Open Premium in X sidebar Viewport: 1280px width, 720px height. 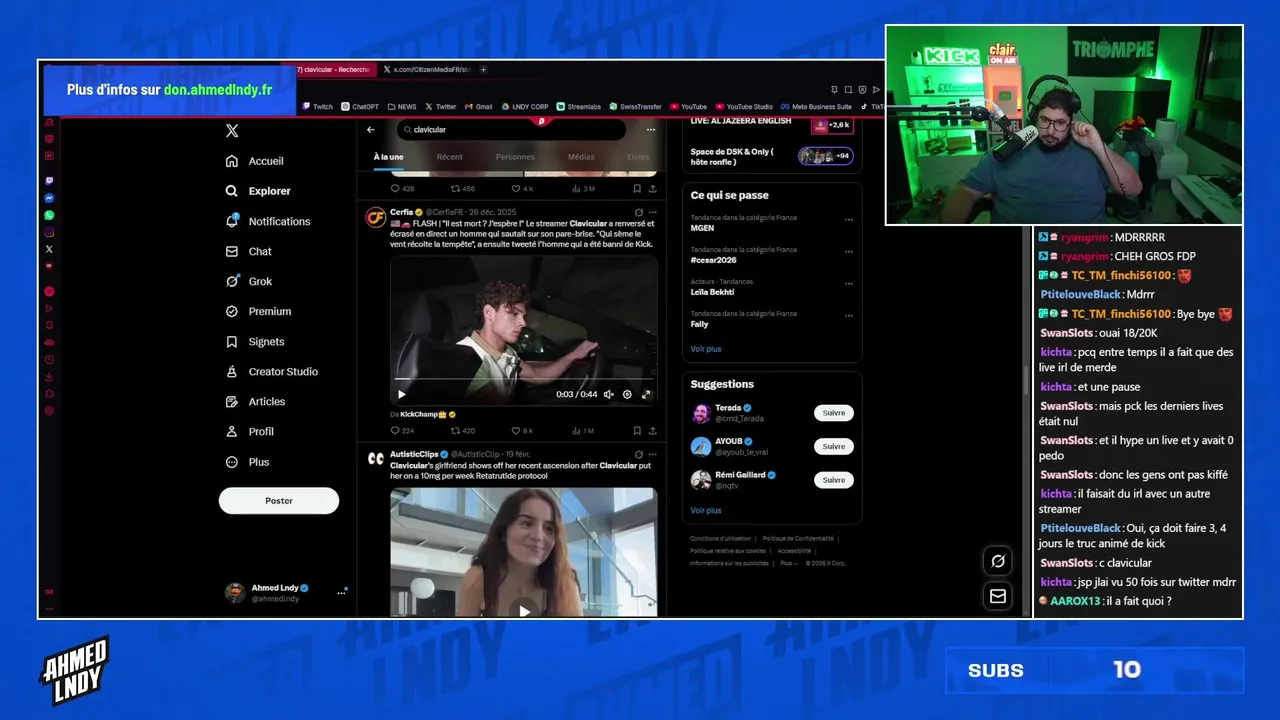click(258, 311)
